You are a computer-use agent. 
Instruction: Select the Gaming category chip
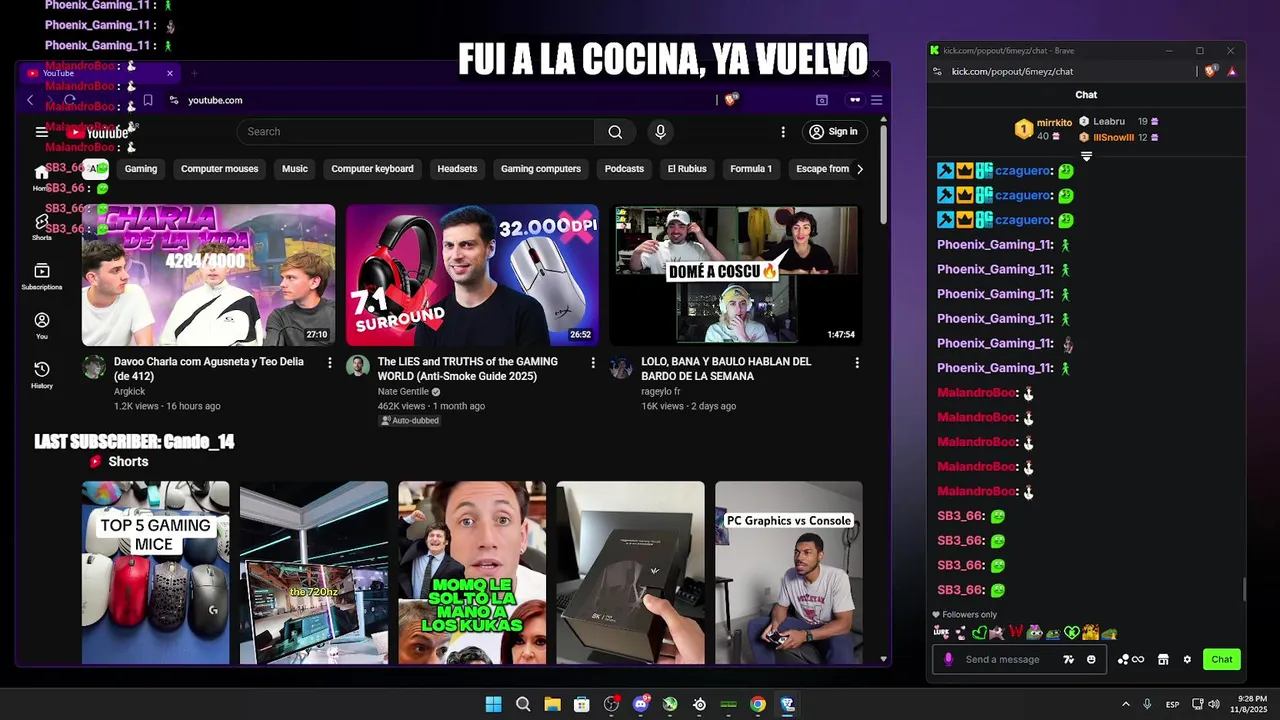pyautogui.click(x=141, y=169)
